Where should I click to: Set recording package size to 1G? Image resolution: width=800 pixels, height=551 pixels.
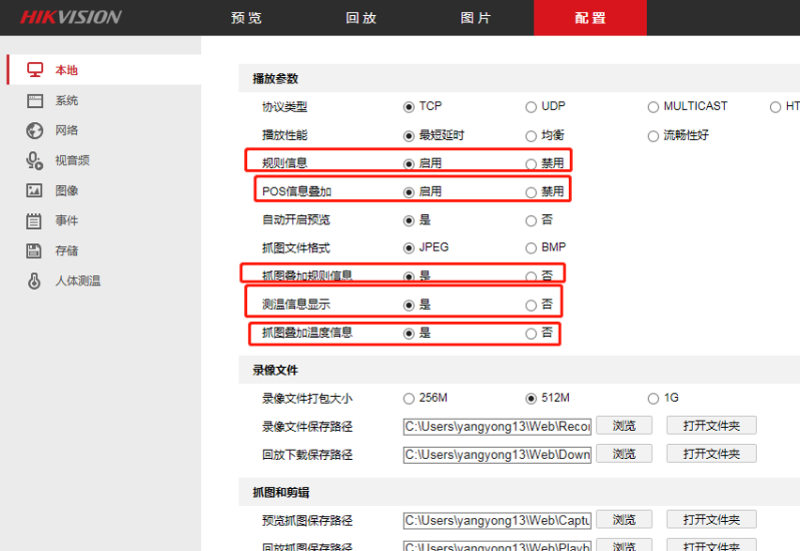point(653,398)
